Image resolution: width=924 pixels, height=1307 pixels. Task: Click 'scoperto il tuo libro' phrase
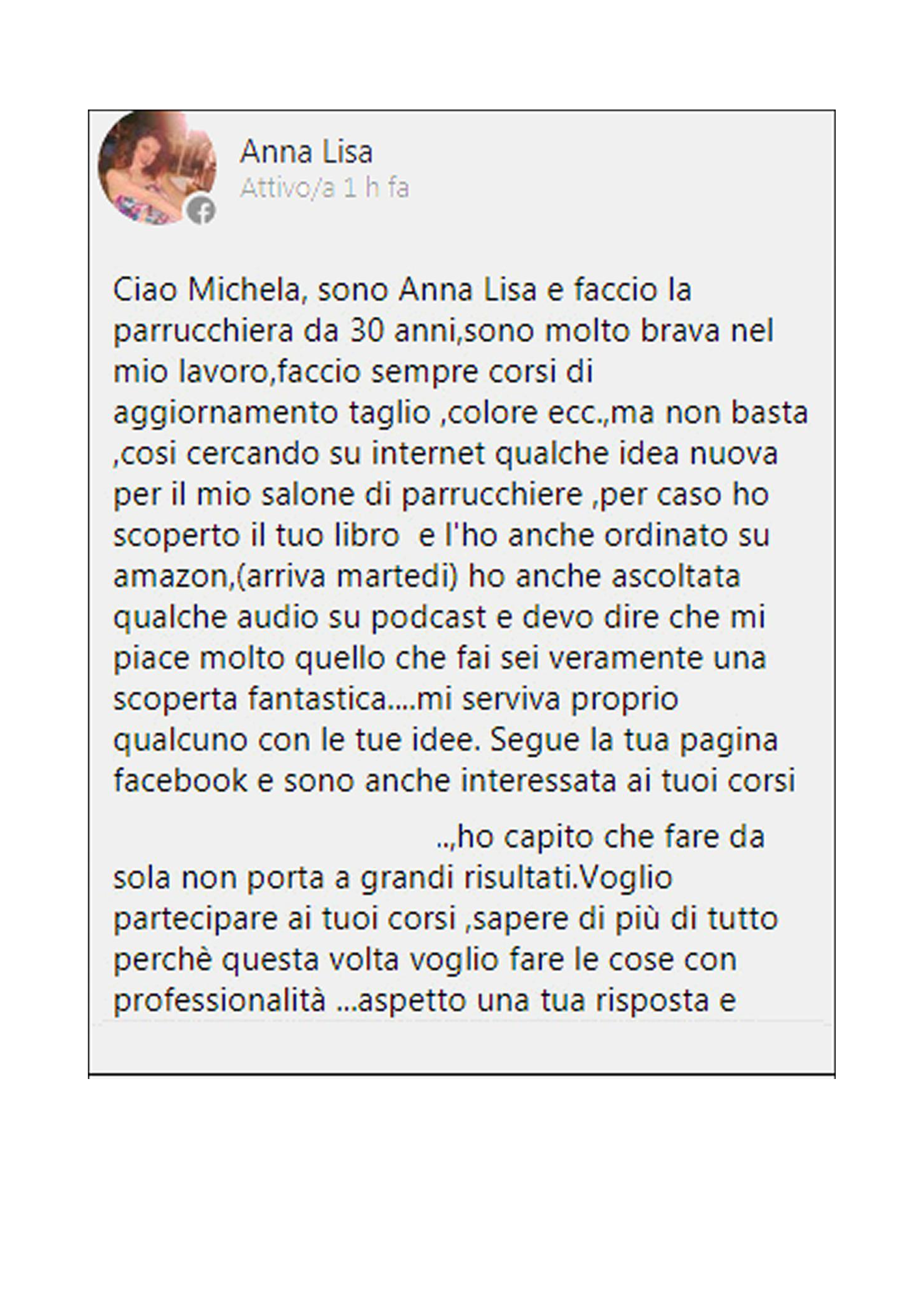pyautogui.click(x=256, y=536)
